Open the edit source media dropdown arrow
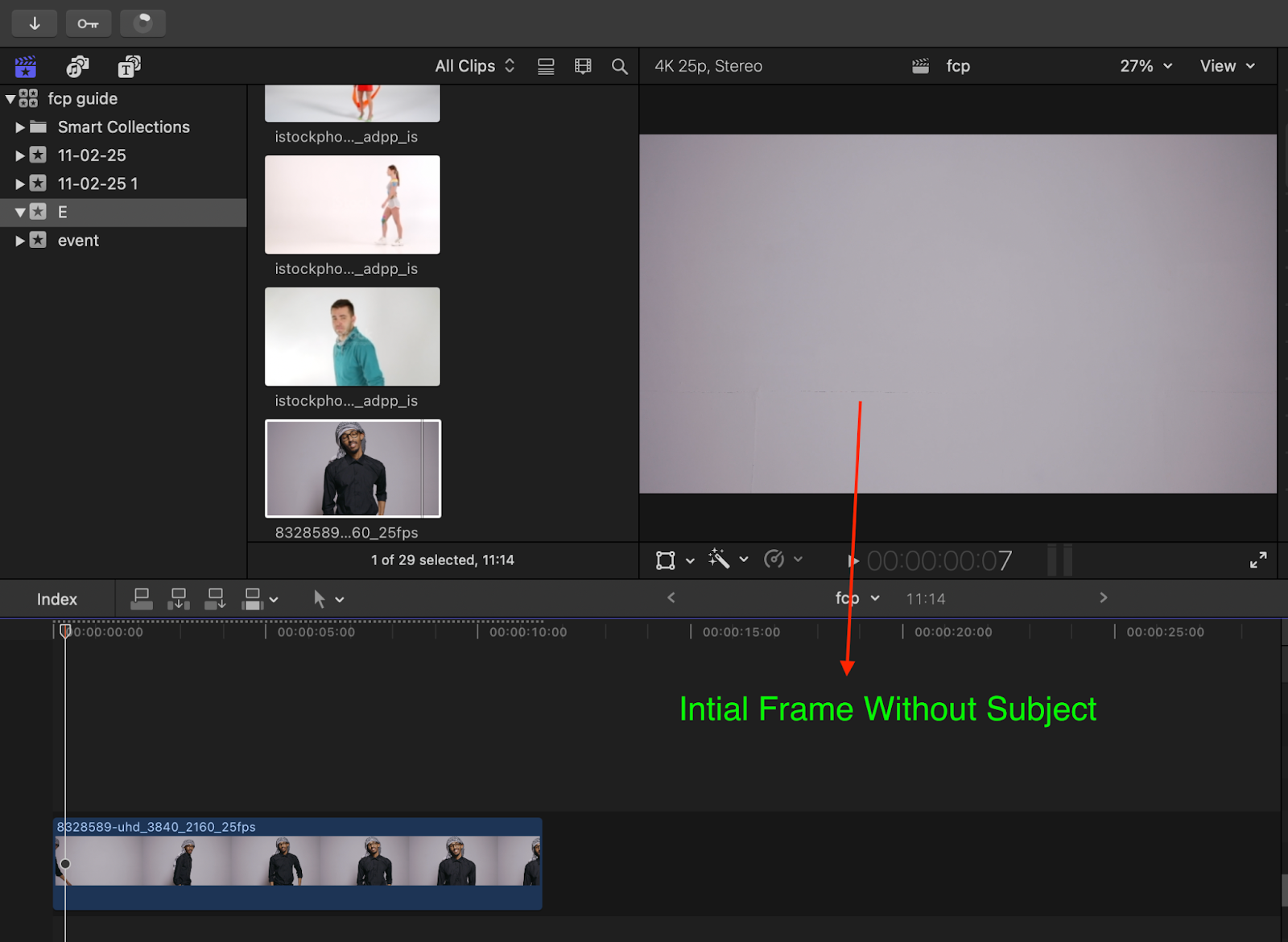Image resolution: width=1288 pixels, height=942 pixels. pyautogui.click(x=274, y=600)
